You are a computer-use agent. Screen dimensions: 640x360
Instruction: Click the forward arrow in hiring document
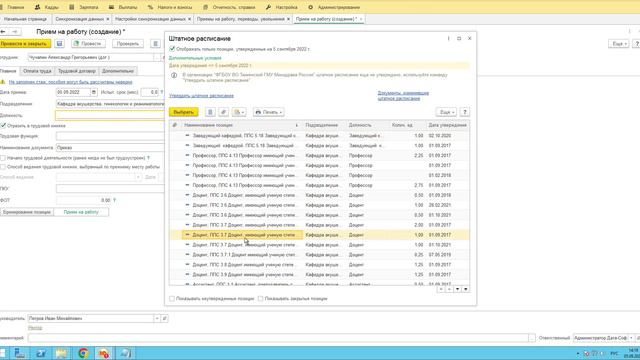(x=15, y=32)
